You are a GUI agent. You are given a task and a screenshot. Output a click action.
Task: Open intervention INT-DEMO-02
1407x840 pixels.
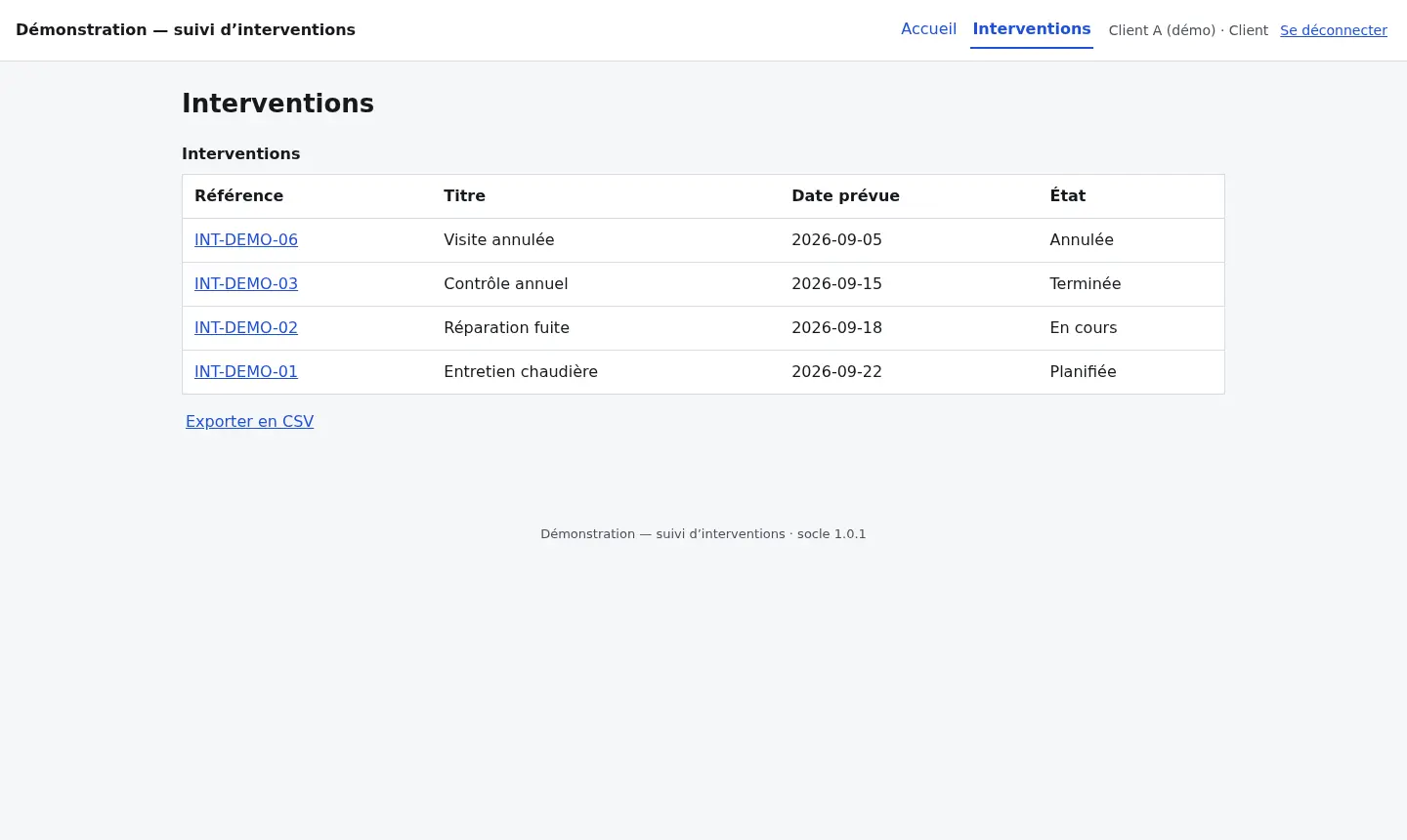[246, 328]
